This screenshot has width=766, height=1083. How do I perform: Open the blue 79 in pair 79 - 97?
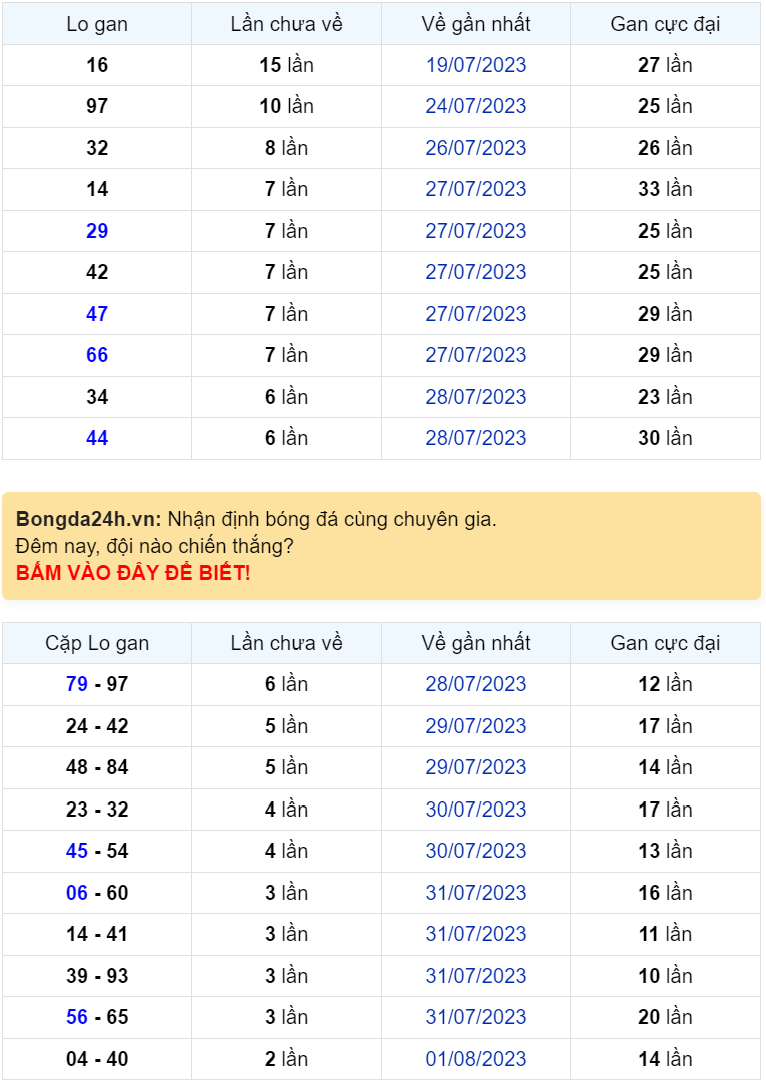click(x=77, y=684)
